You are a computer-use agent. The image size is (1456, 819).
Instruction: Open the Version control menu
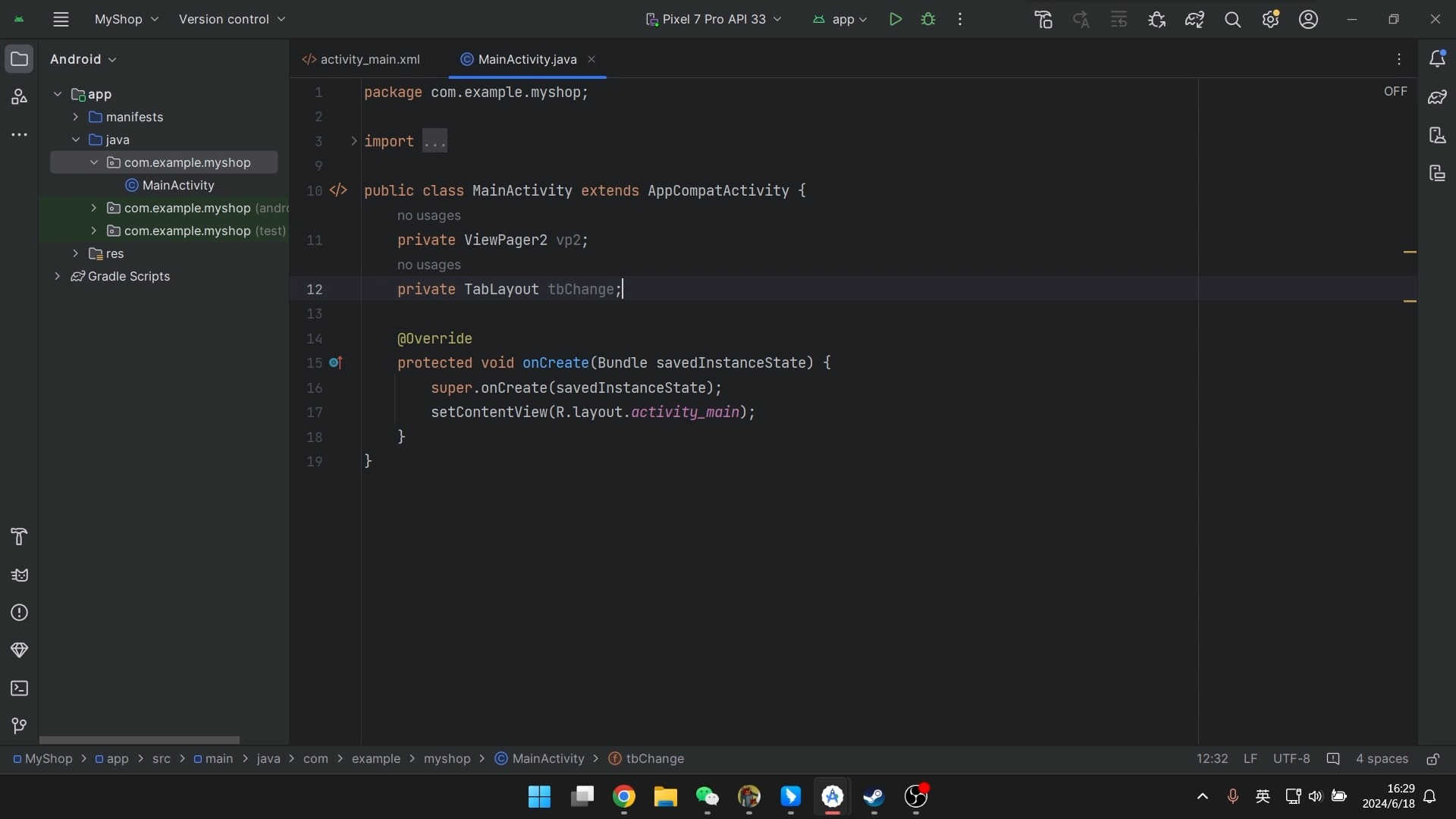click(x=231, y=20)
